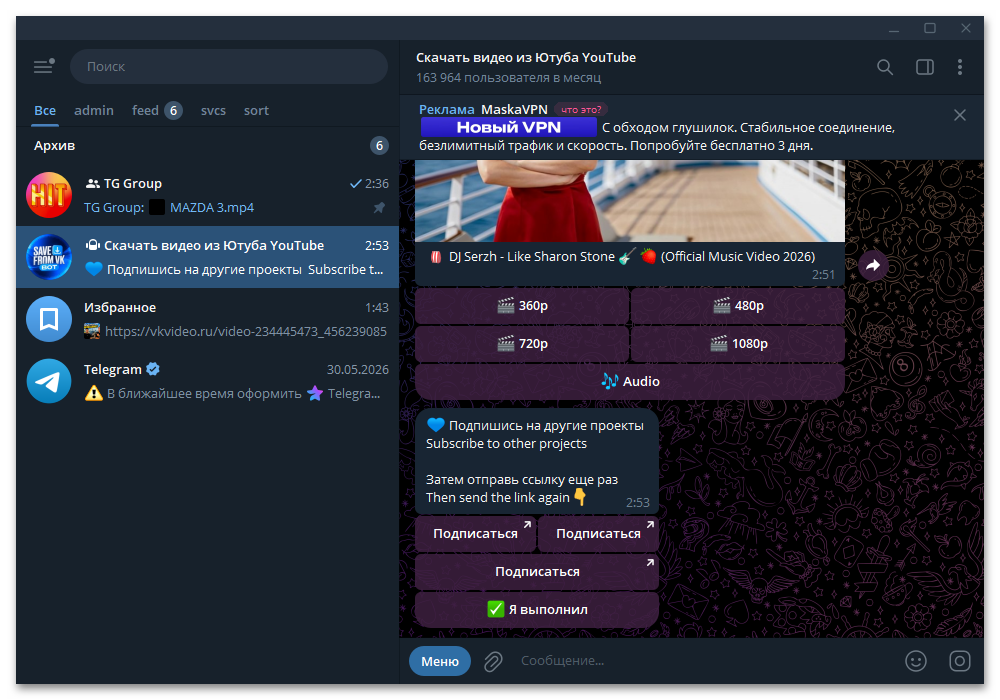Open the hamburger main menu

43,66
